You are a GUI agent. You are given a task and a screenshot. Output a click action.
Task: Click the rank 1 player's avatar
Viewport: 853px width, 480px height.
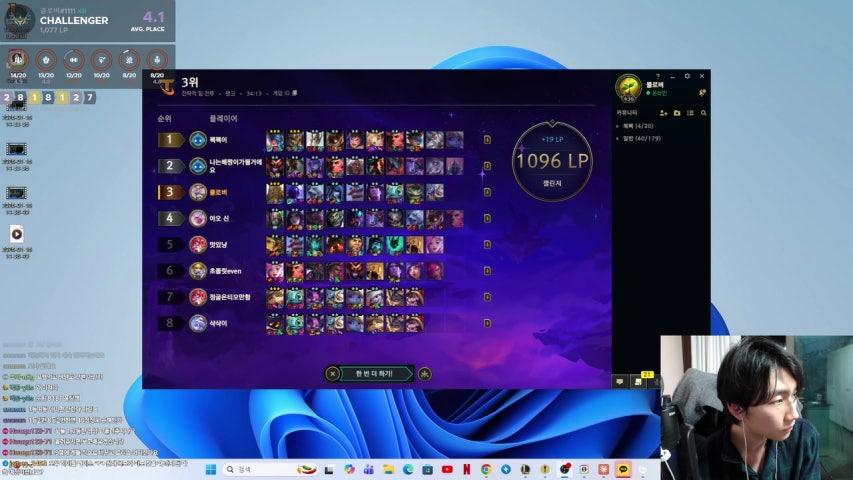[198, 140]
